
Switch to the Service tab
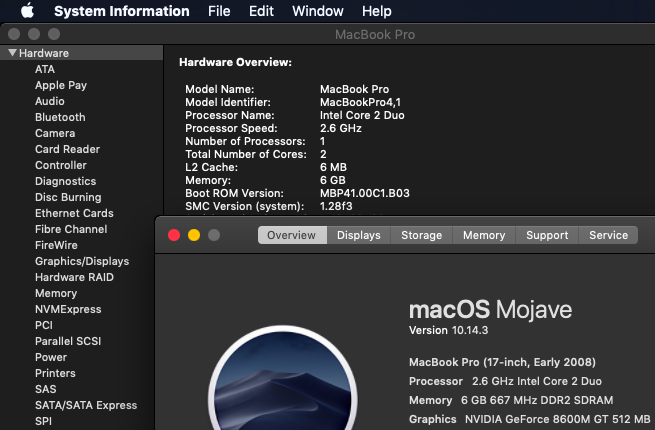[x=609, y=235]
